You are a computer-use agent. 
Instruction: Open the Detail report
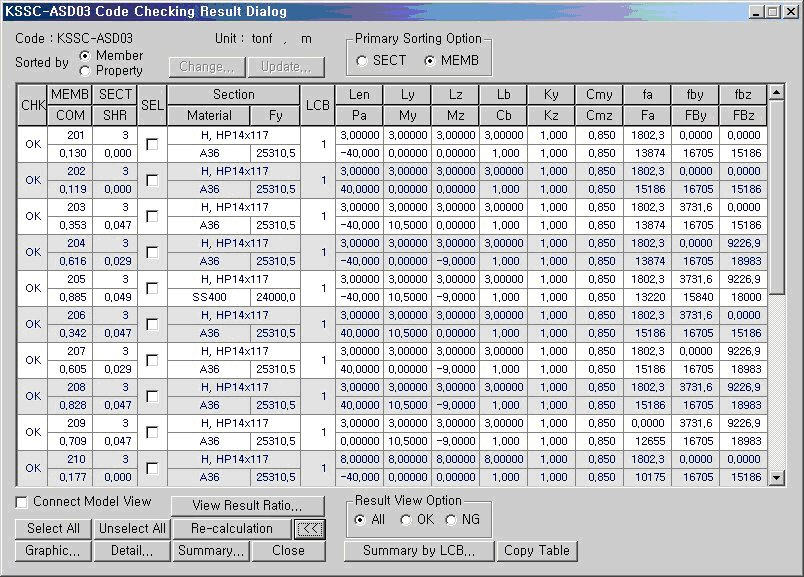pyautogui.click(x=132, y=551)
